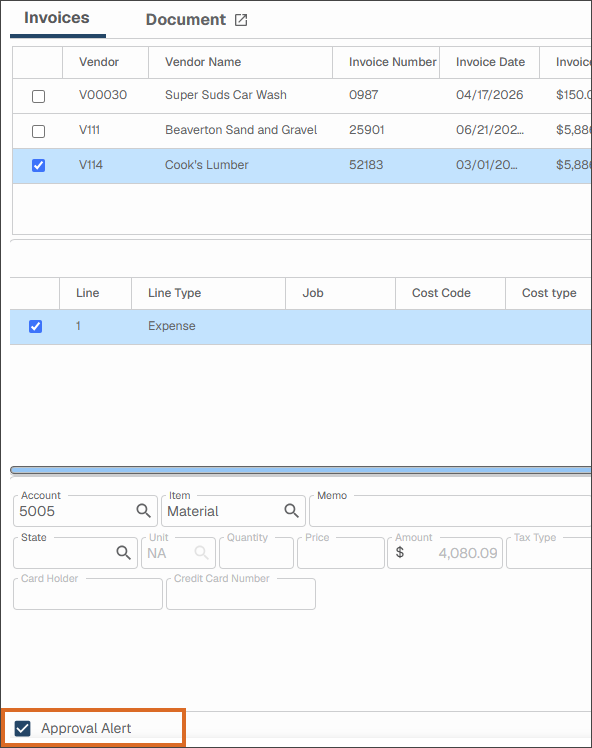Click the State field search icon
Viewport: 592px width, 748px height.
click(124, 553)
